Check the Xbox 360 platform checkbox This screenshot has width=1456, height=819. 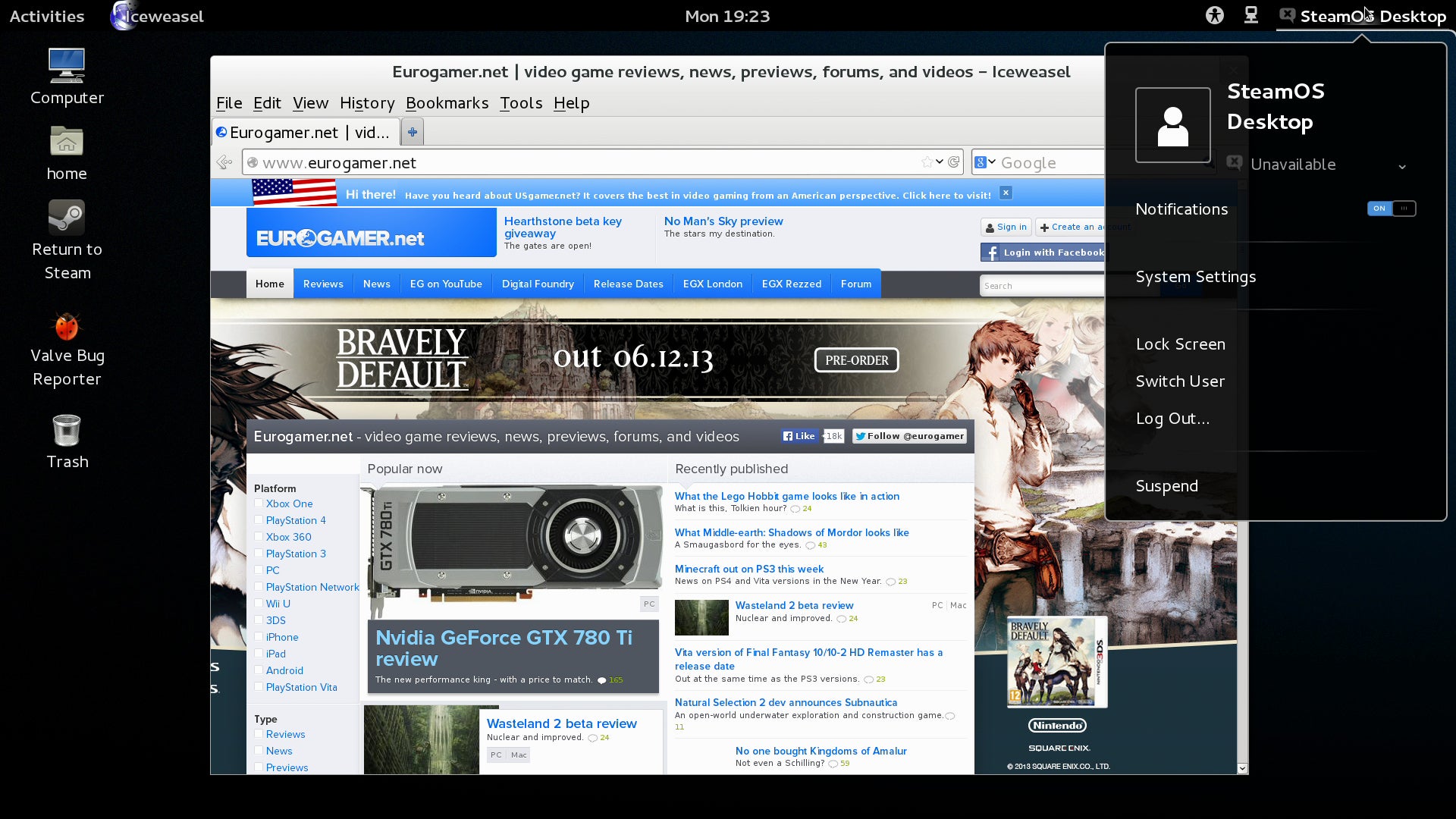pos(259,537)
